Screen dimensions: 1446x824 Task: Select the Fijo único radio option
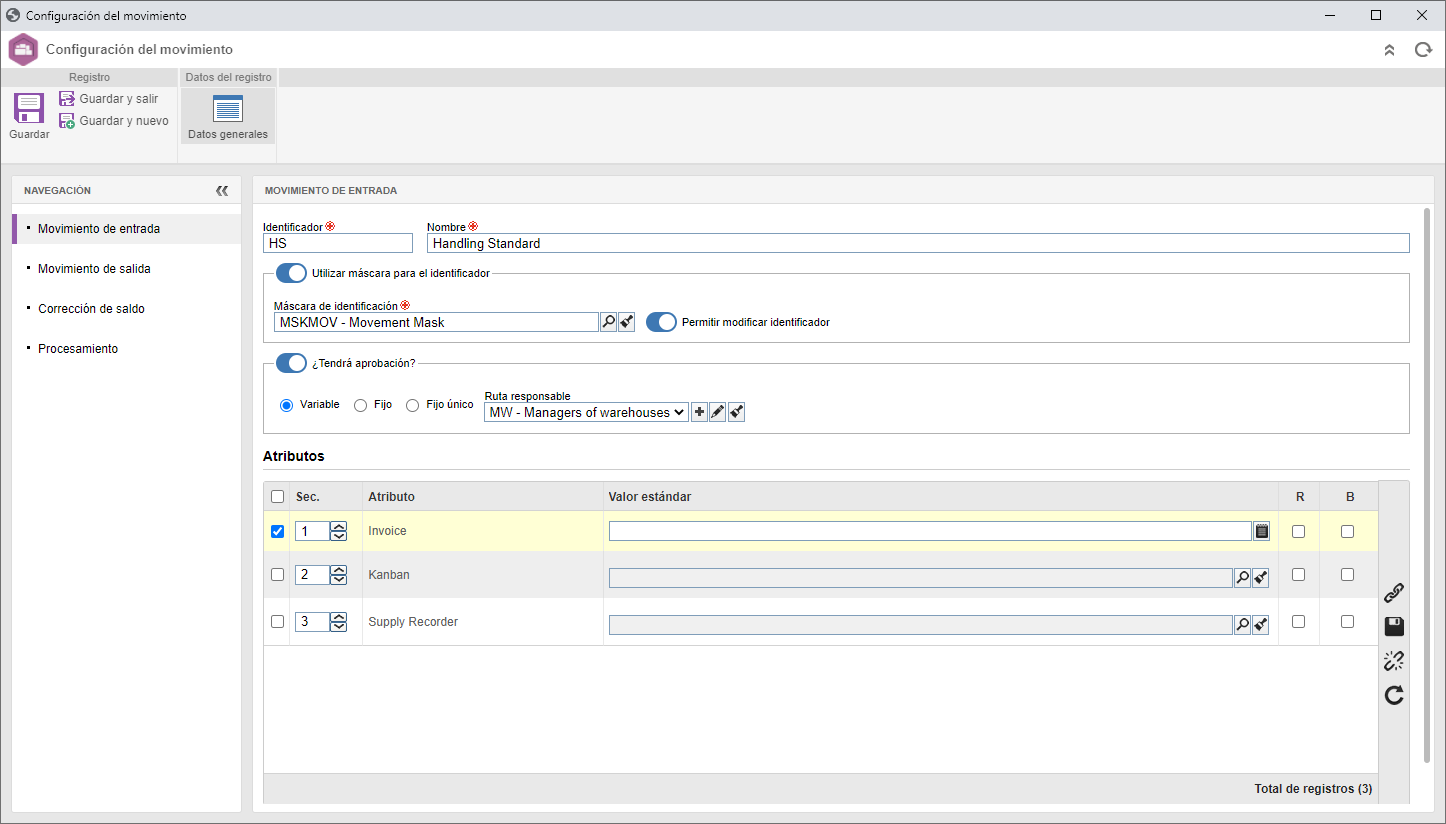(x=412, y=405)
